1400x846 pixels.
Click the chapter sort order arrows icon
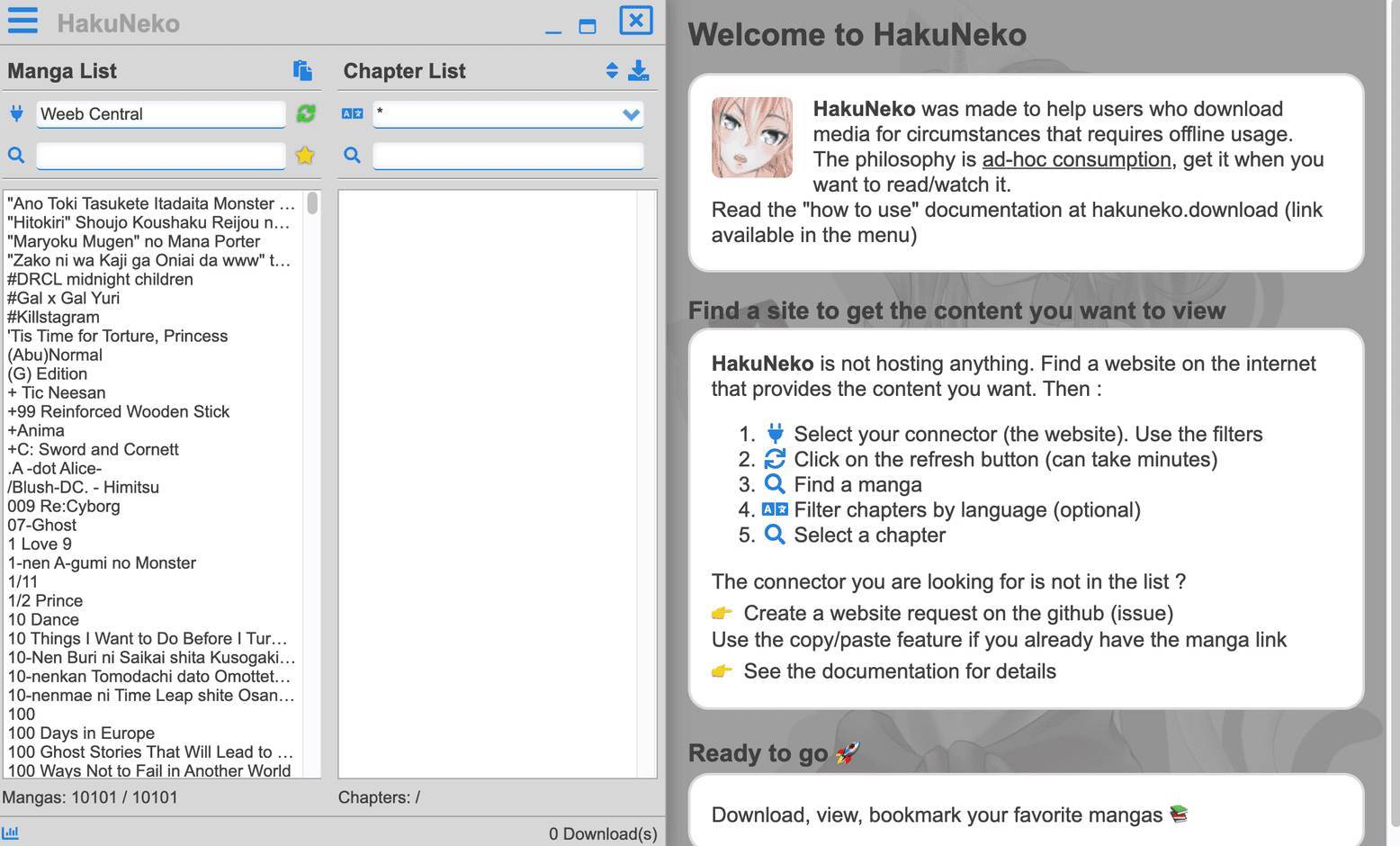pyautogui.click(x=612, y=70)
